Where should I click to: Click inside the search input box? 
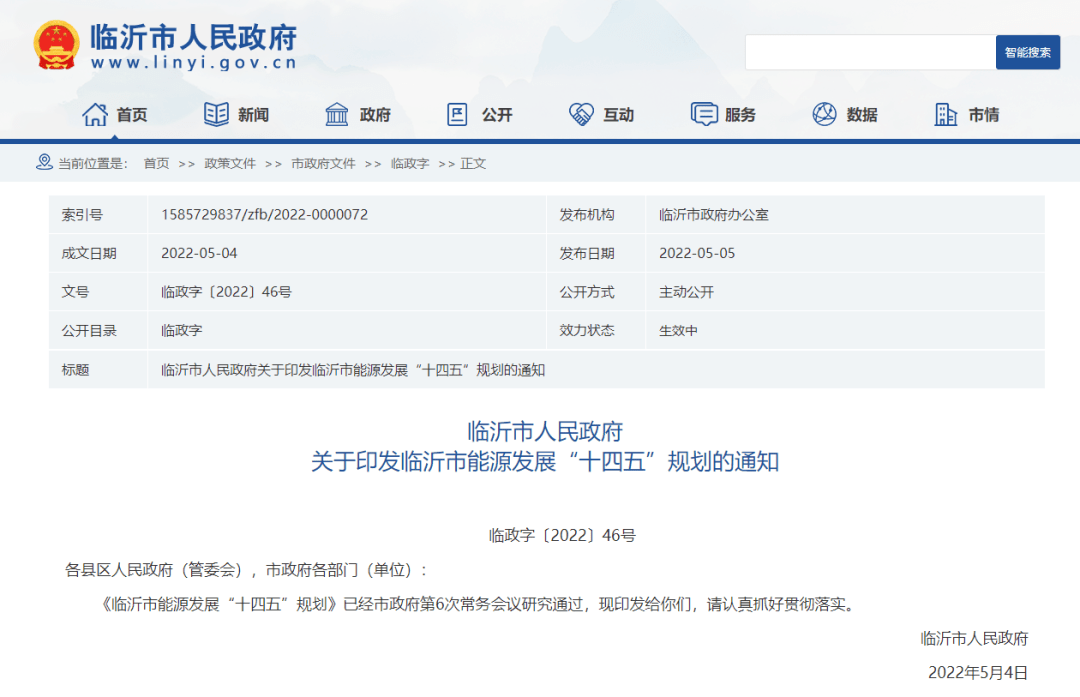click(869, 52)
